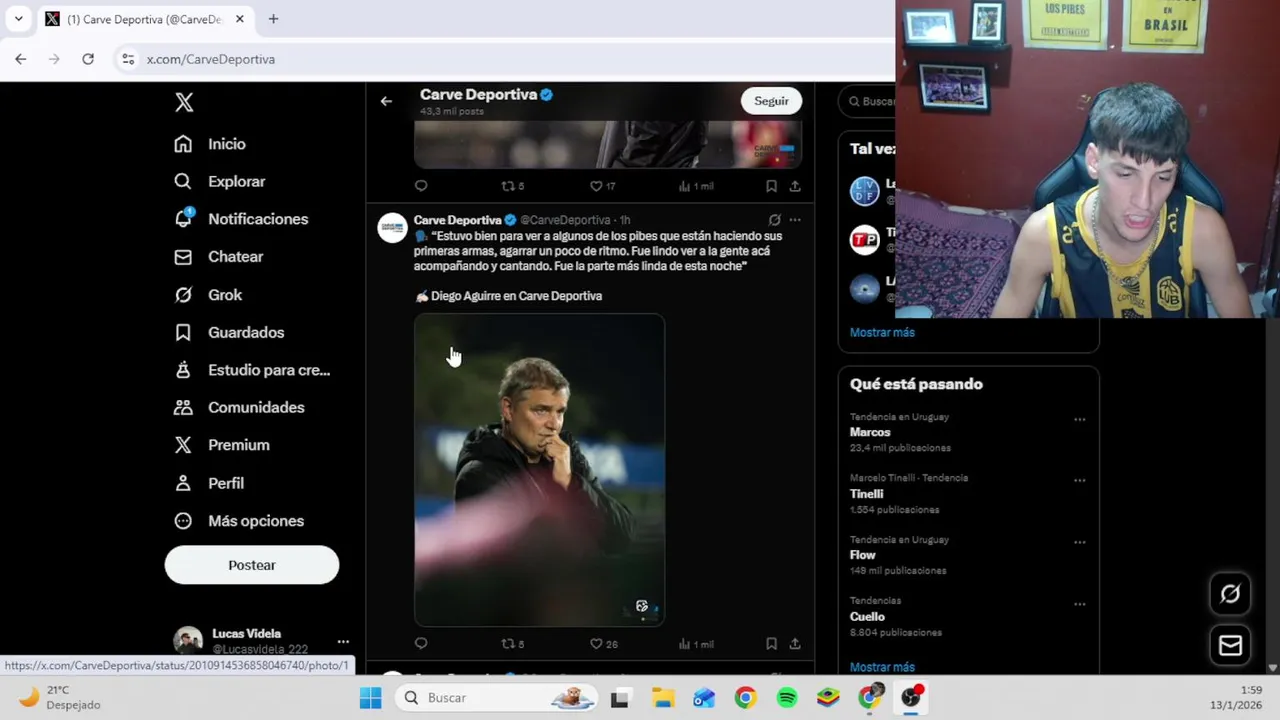Viewport: 1280px width, 720px height.
Task: Bookmark the post with 17 likes
Action: pyautogui.click(x=771, y=186)
